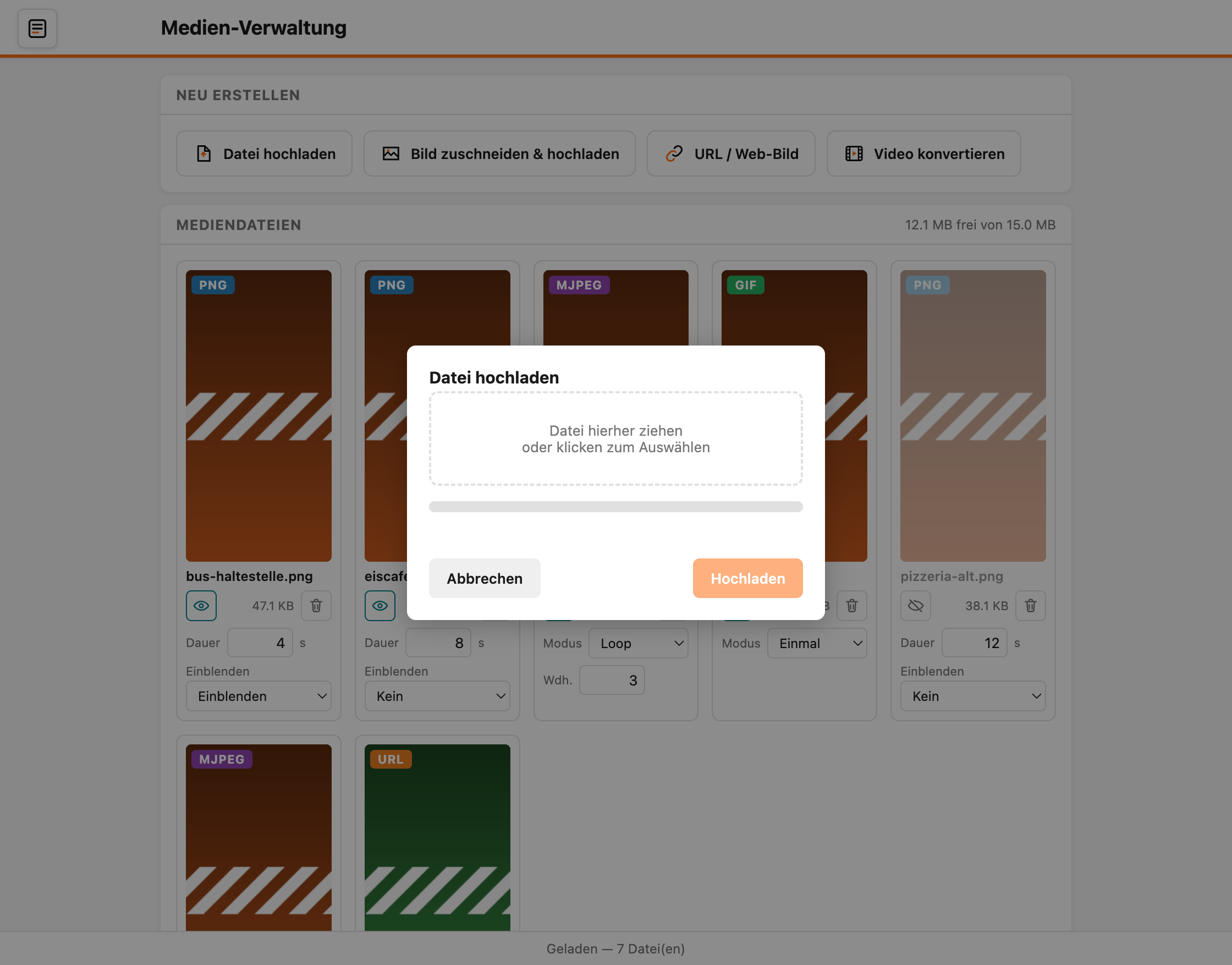Click the trash icon on the GIF card
Viewport: 1232px width, 965px height.
tap(852, 606)
